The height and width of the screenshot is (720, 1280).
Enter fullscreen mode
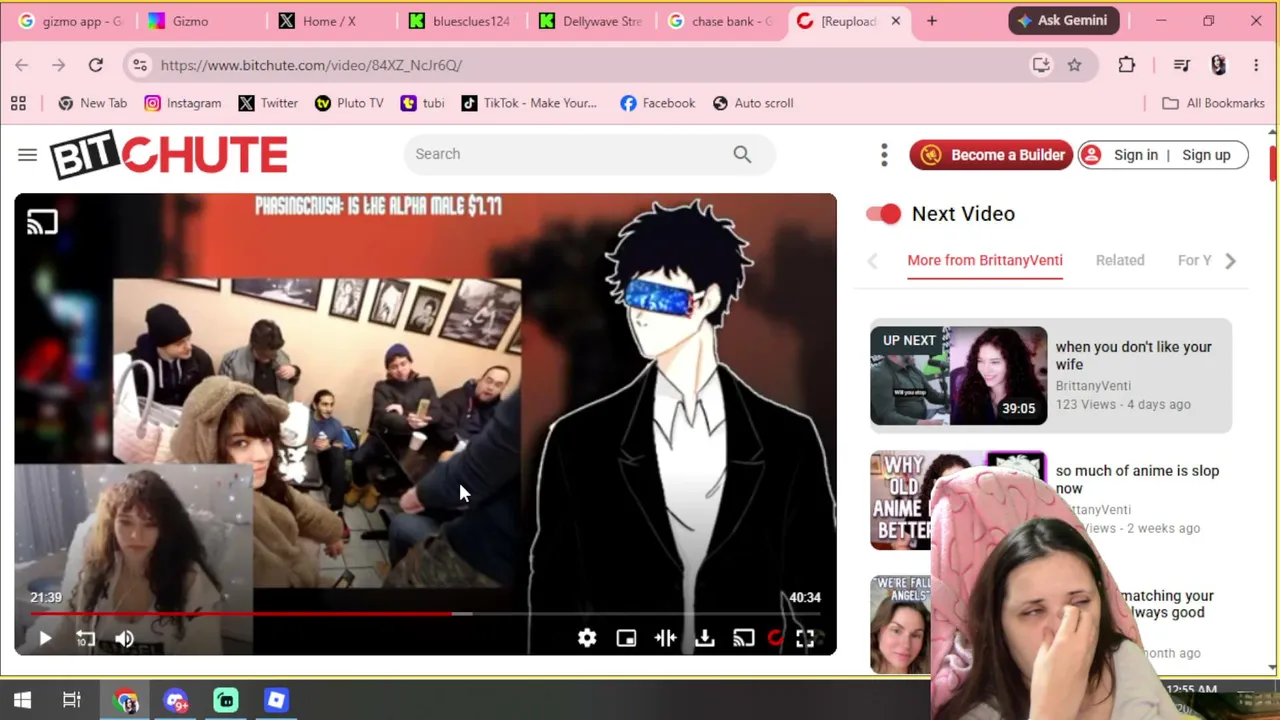pos(805,638)
